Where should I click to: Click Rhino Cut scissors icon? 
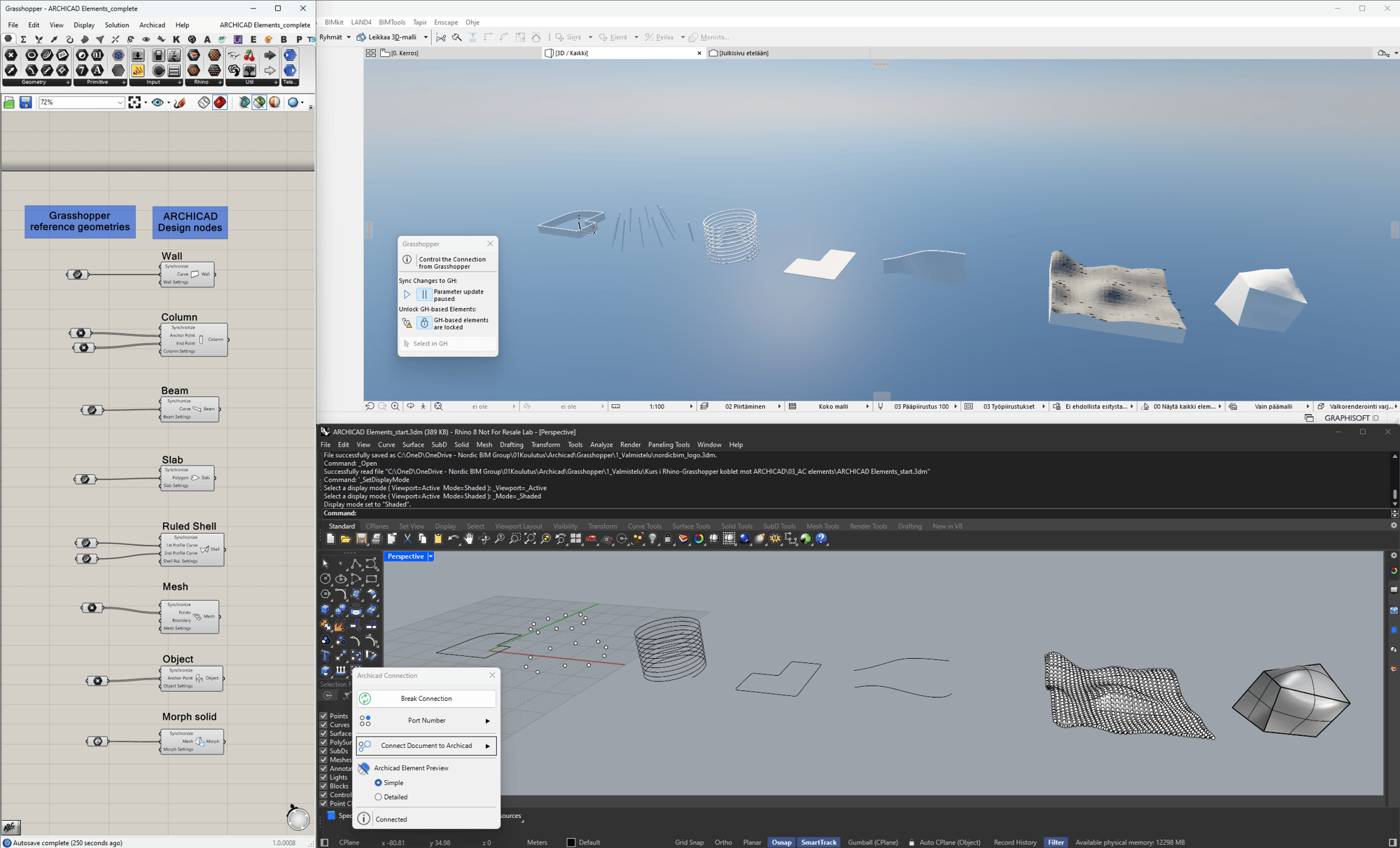tap(407, 538)
